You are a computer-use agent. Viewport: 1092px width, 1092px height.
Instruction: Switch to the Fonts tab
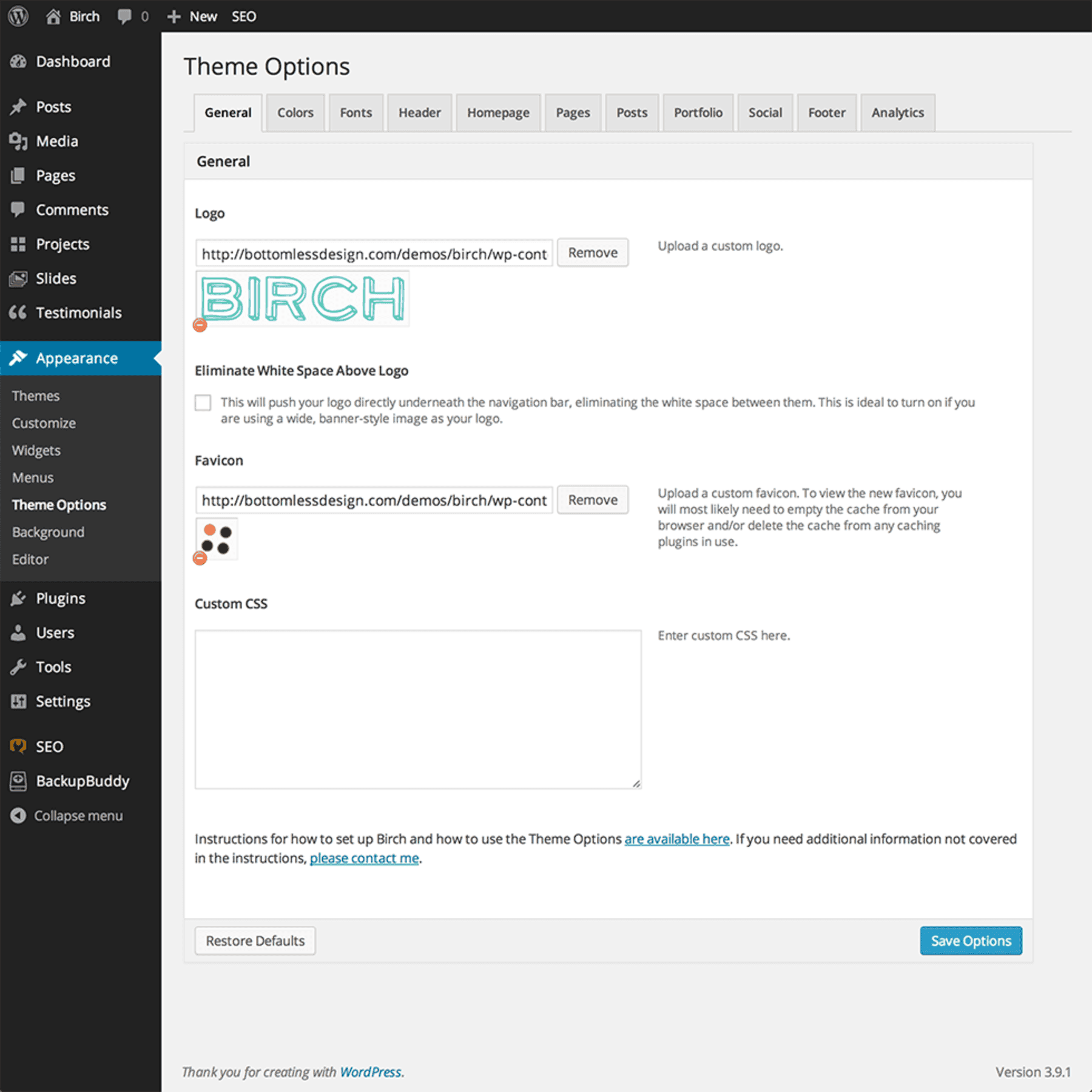[x=356, y=113]
